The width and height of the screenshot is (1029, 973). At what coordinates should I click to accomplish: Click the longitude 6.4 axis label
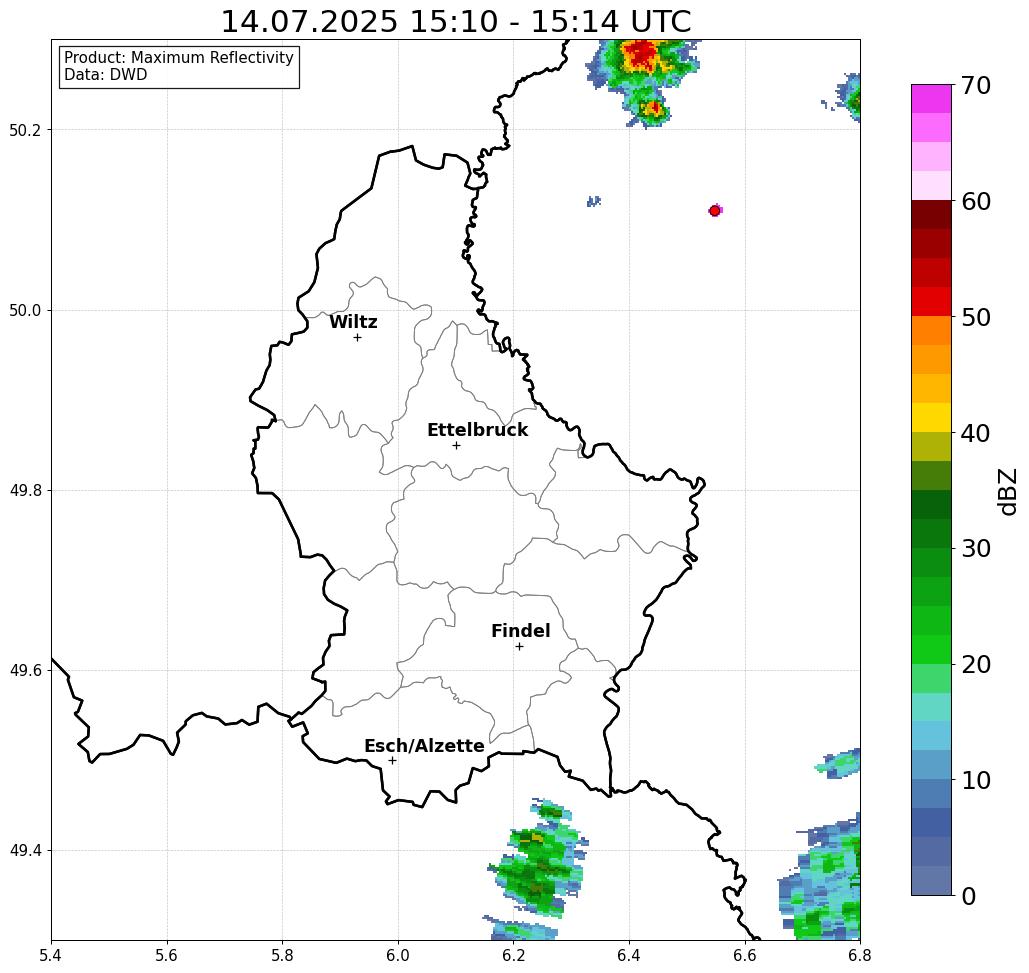click(x=629, y=955)
